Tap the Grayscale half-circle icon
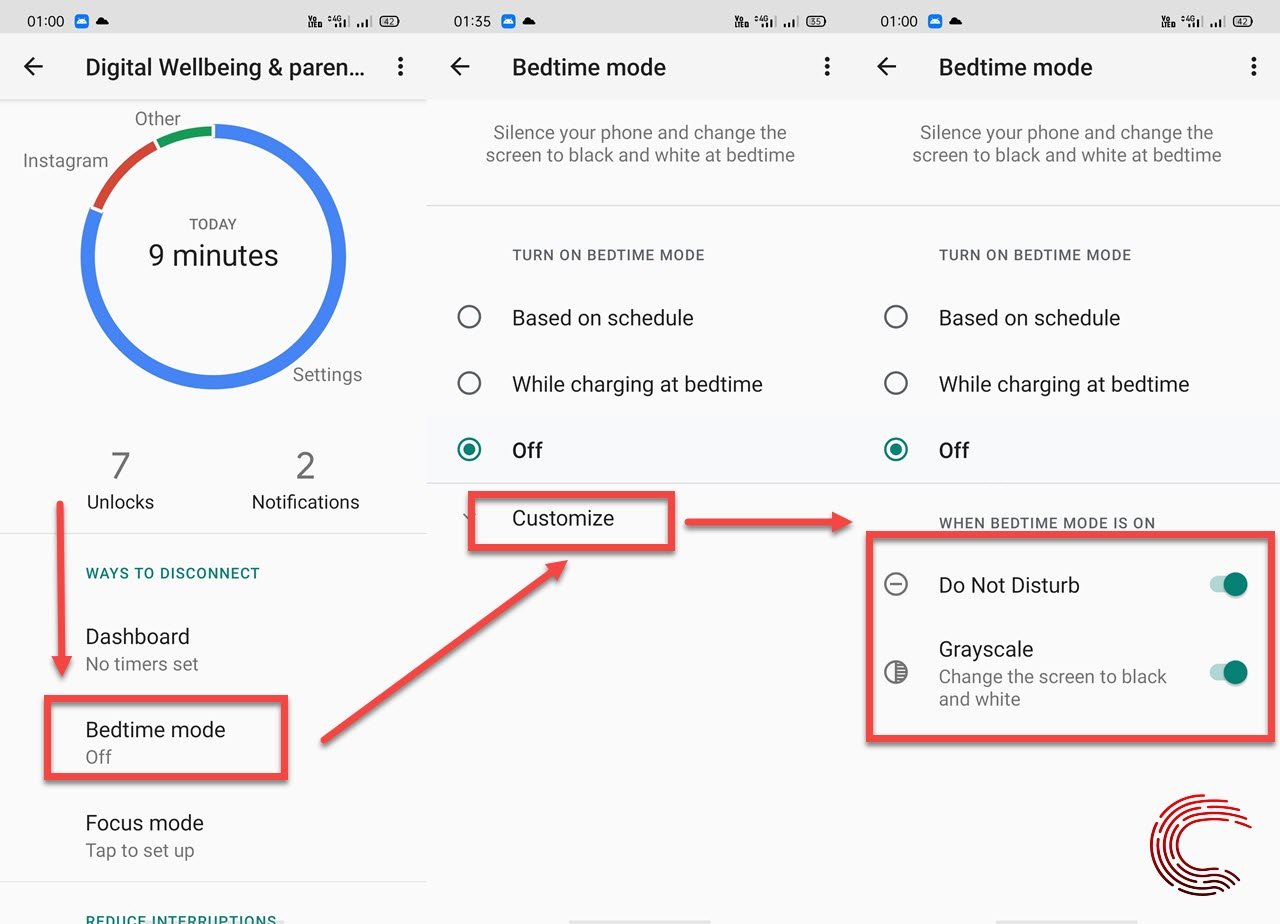The image size is (1280, 924). click(x=896, y=673)
